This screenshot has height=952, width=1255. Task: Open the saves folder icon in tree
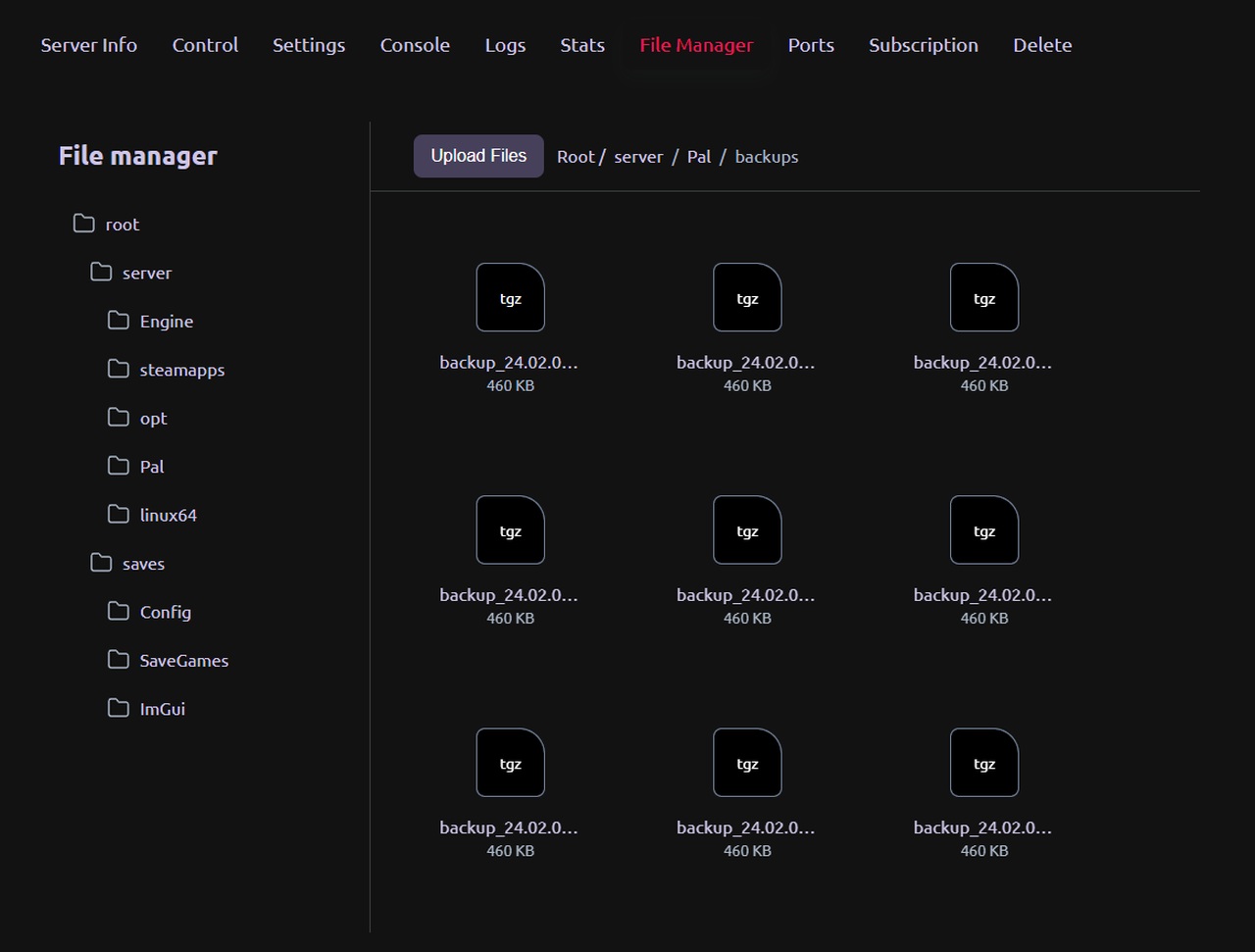101,563
